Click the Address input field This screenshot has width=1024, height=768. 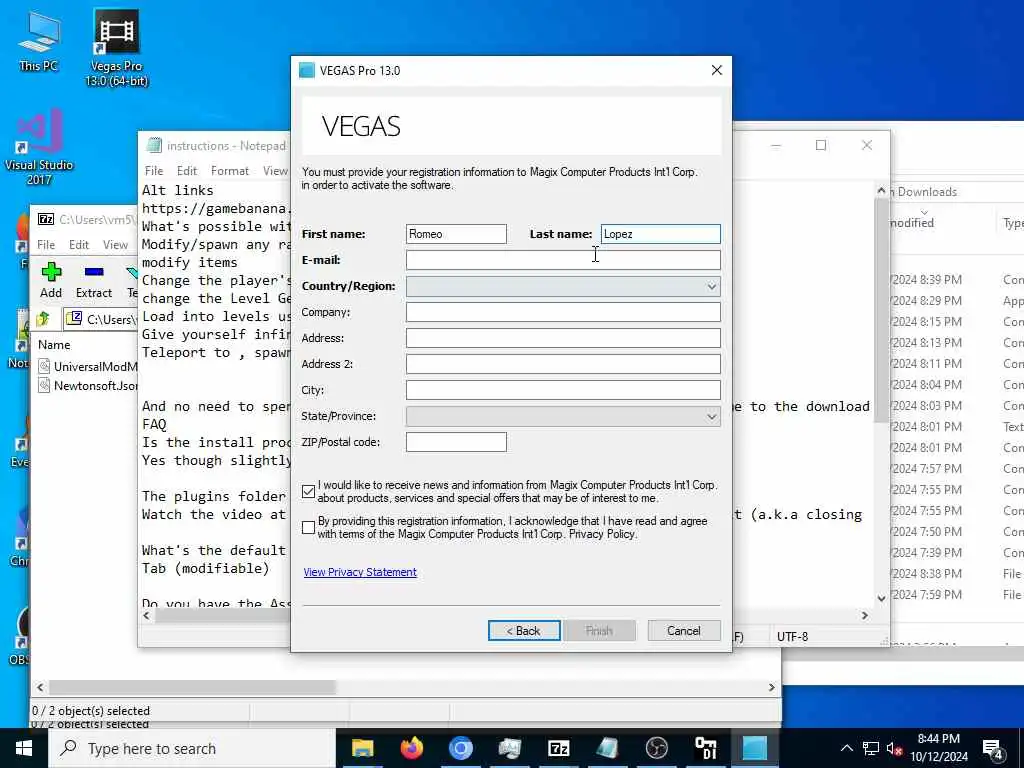point(563,338)
